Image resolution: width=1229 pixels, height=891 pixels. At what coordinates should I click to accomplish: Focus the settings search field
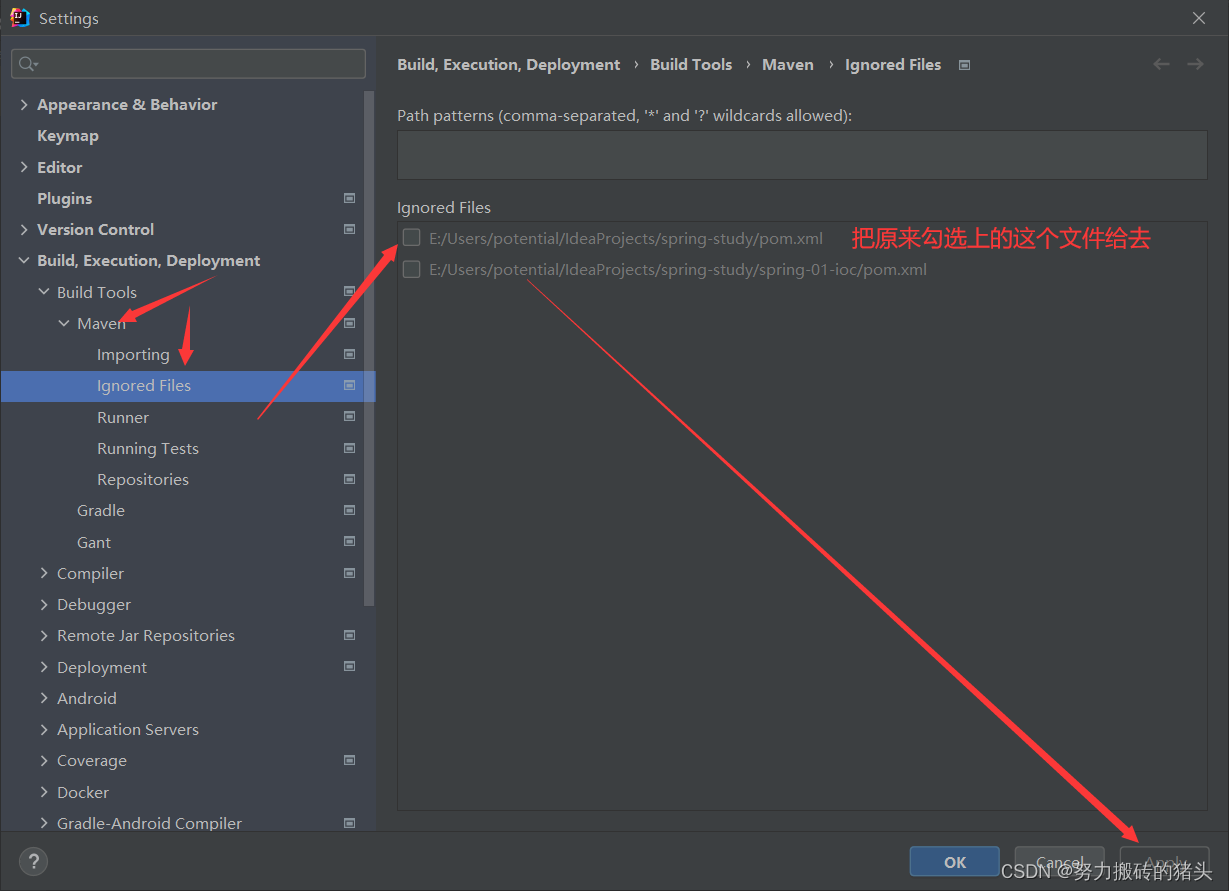(189, 64)
